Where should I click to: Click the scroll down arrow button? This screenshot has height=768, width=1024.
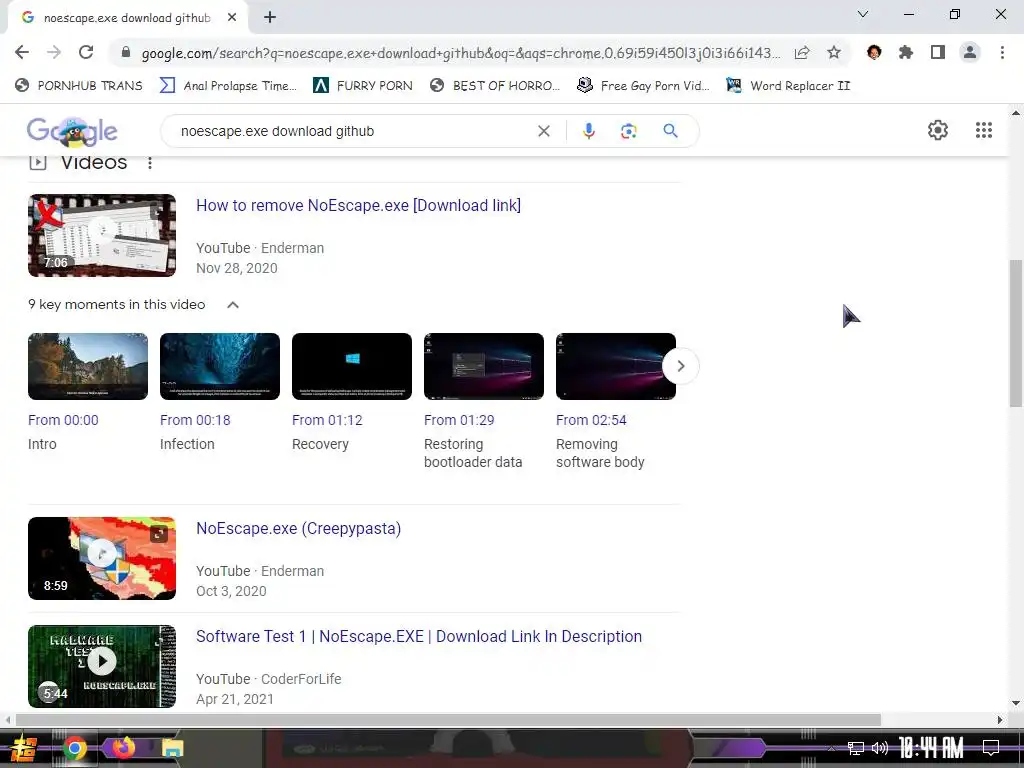click(x=1016, y=704)
